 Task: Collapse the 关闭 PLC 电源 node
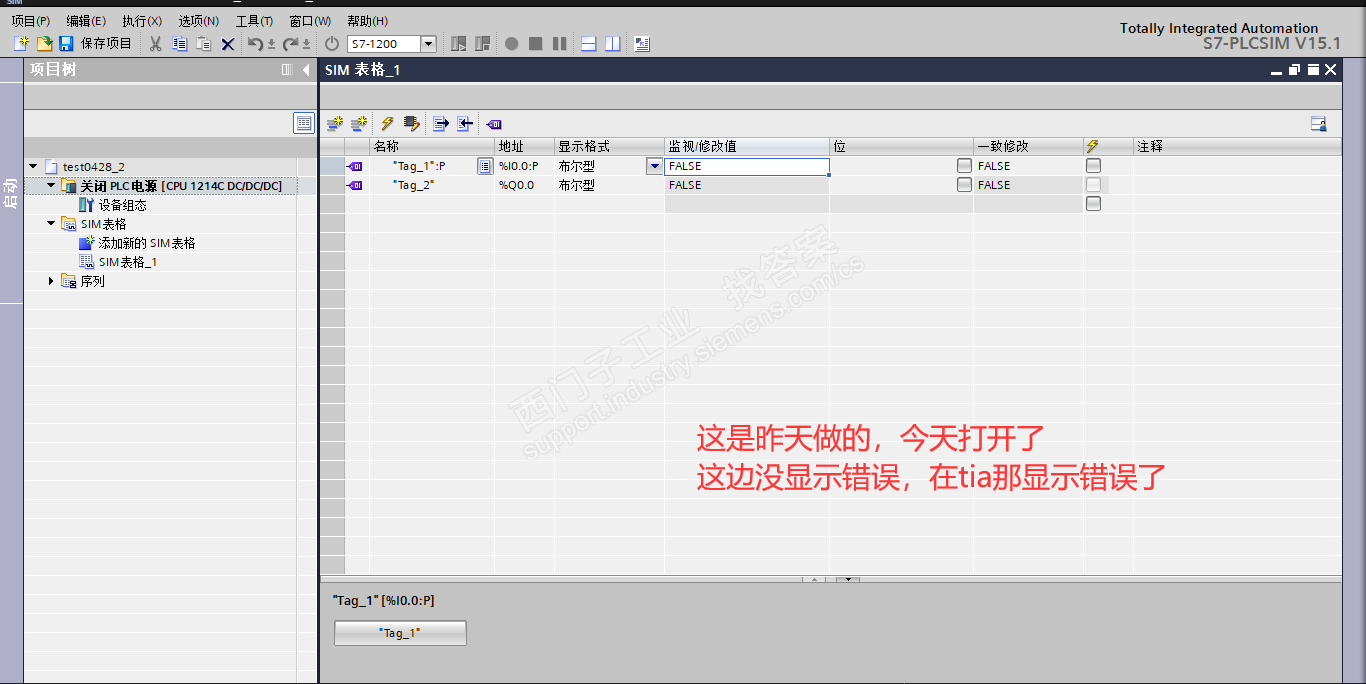tap(51, 185)
